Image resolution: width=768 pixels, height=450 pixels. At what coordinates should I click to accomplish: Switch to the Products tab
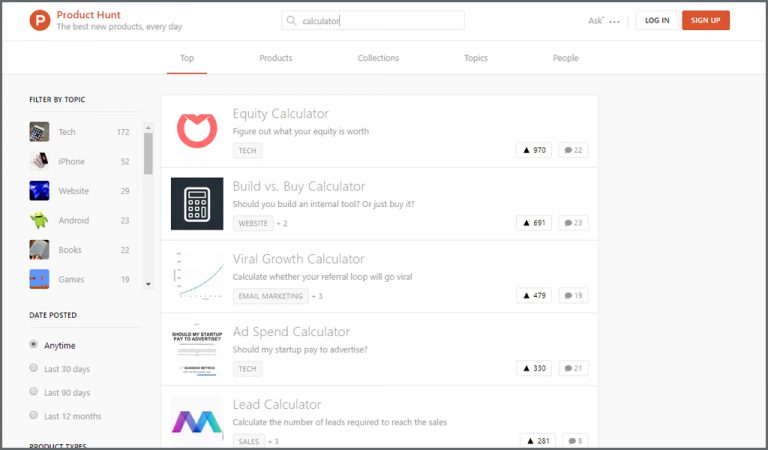tap(276, 58)
